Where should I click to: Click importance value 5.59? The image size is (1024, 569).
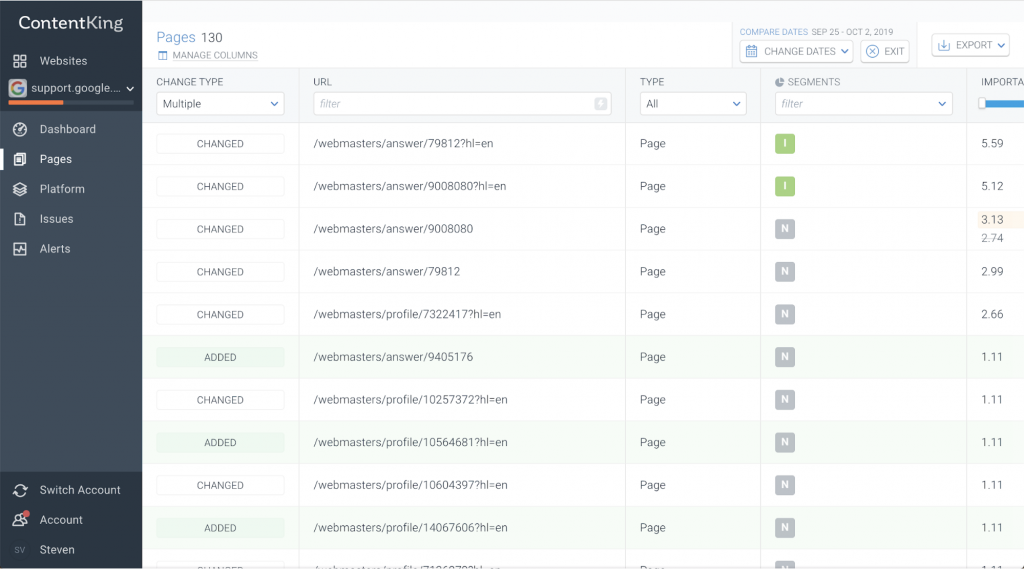click(992, 144)
